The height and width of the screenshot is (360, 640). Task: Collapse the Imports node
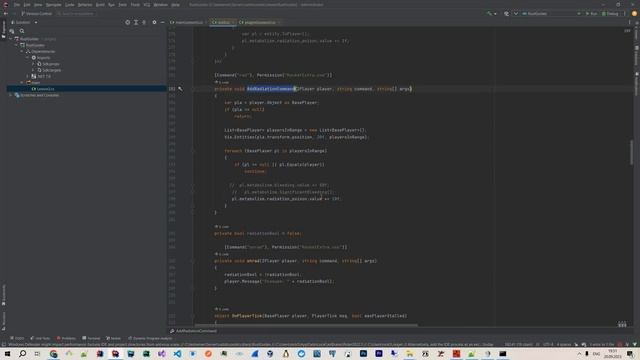click(x=28, y=58)
